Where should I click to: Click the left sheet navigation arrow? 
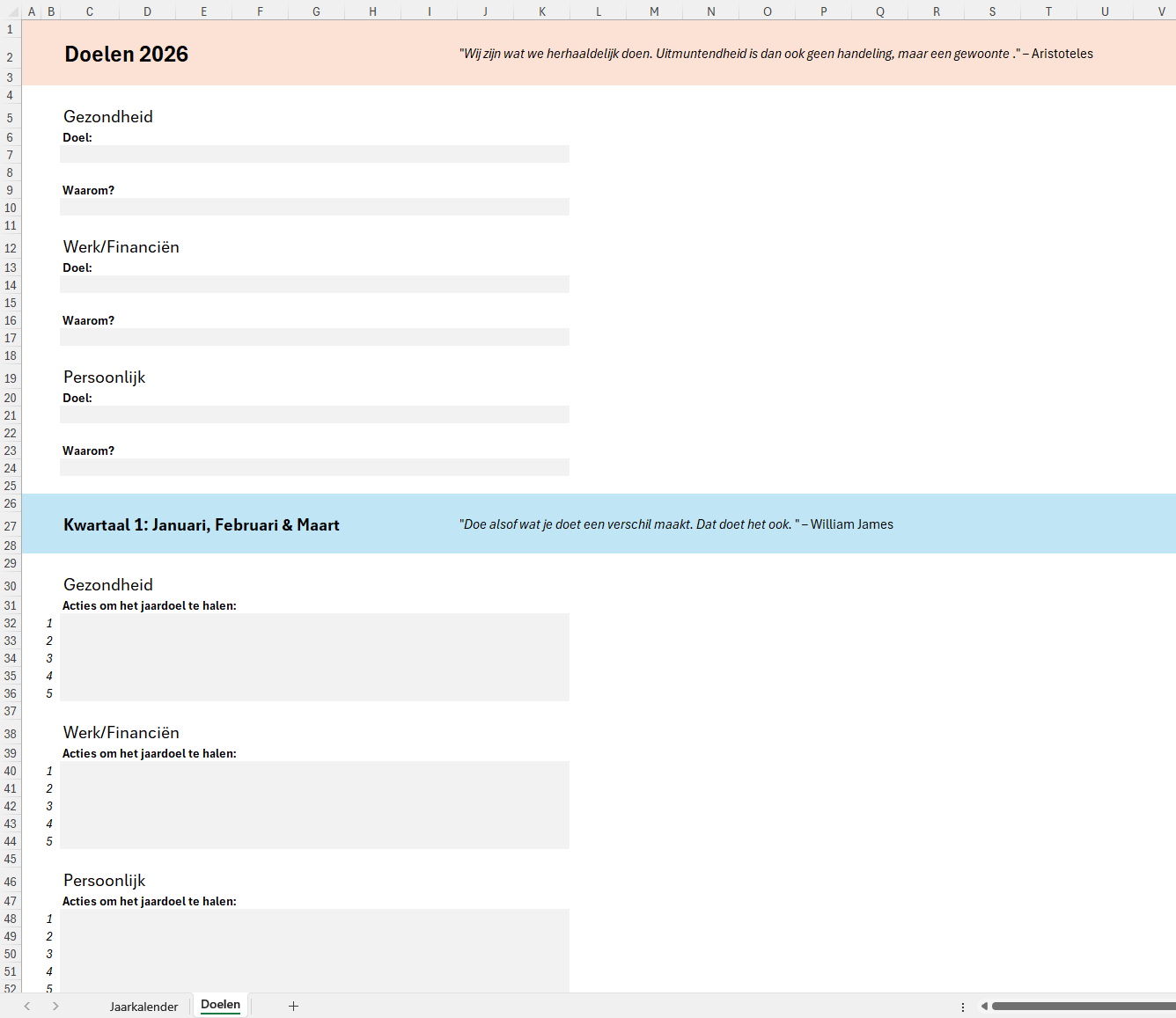pos(26,1006)
